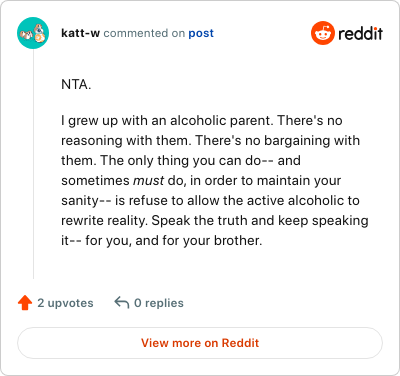
Task: Select the "2 upvotes" count label
Action: point(65,303)
